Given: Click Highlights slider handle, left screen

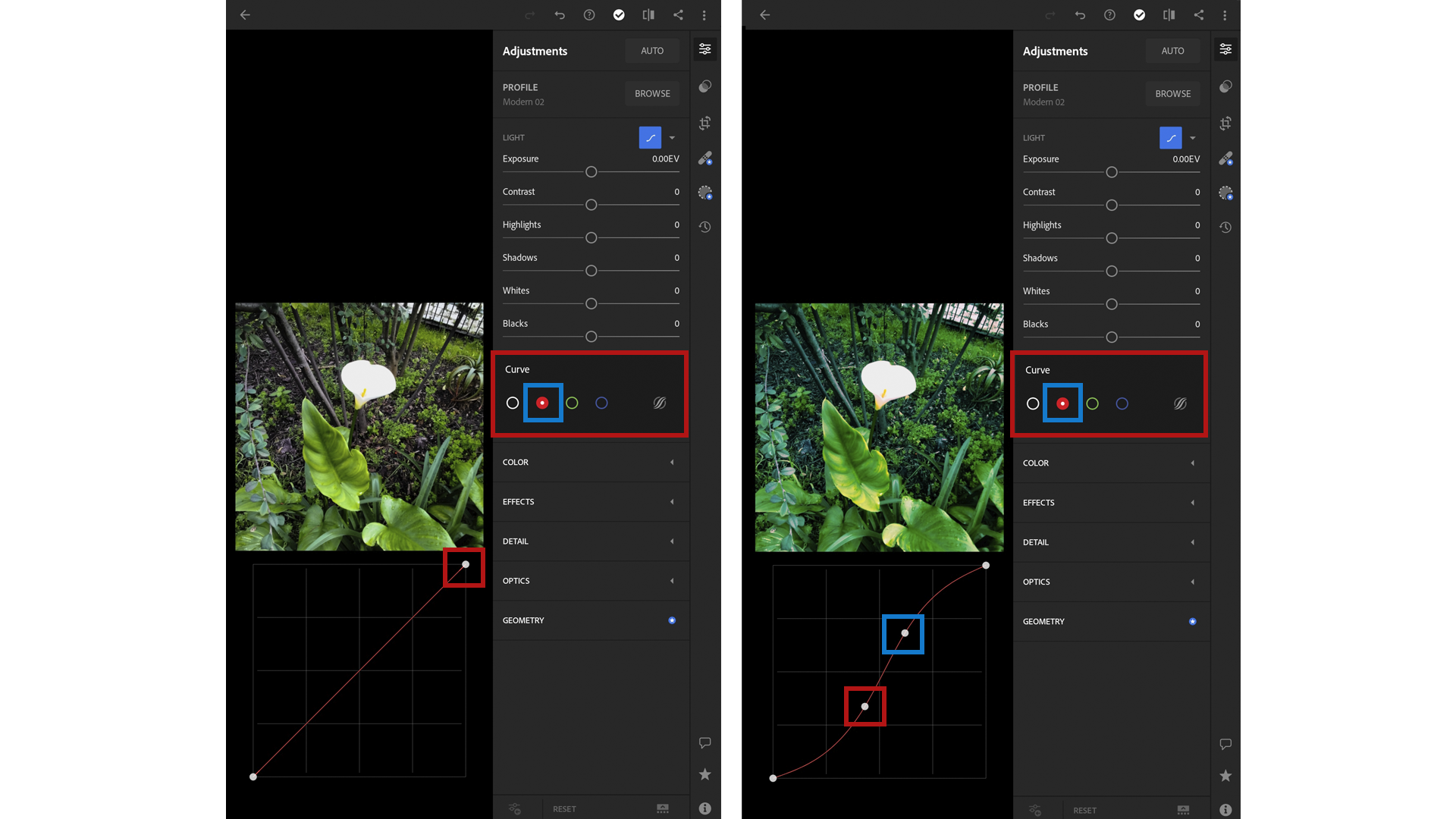Looking at the screenshot, I should pos(591,238).
